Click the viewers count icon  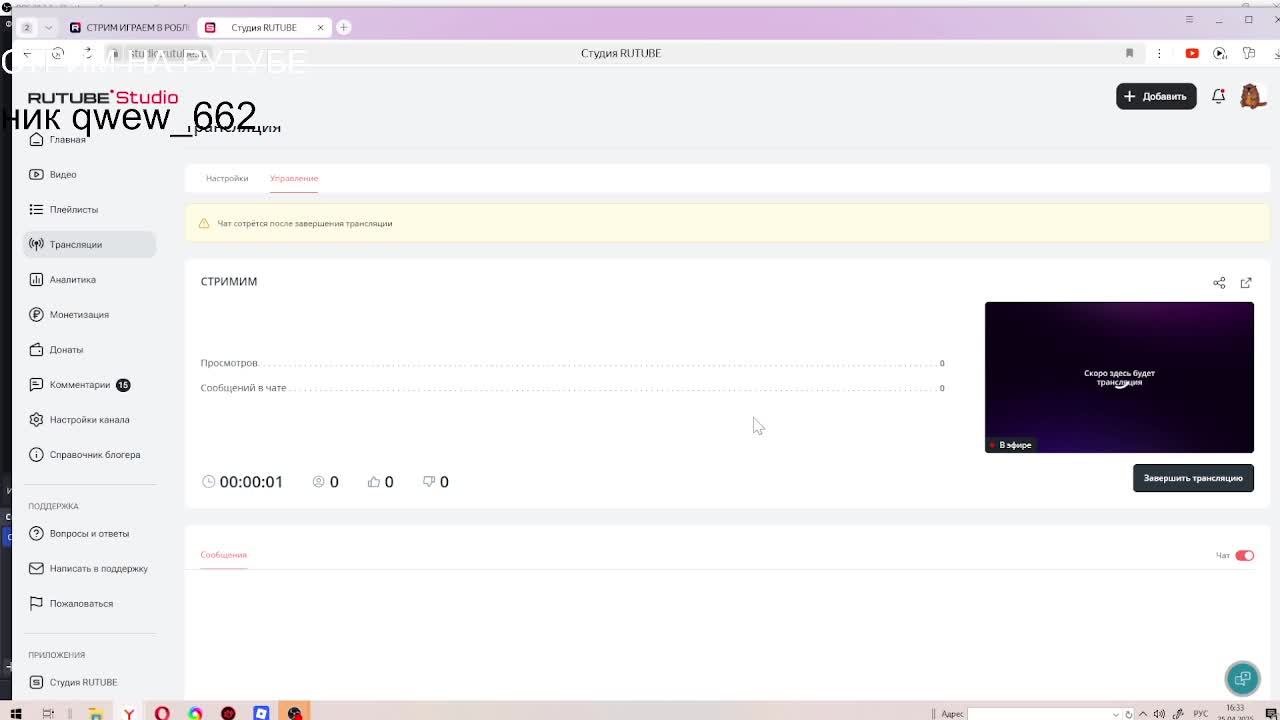319,482
